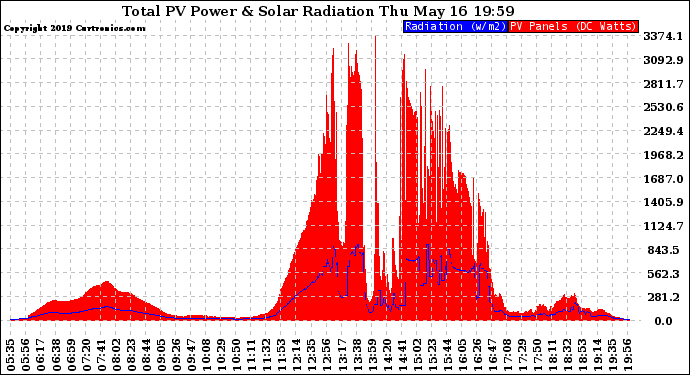Click the copyright 2019 Cartronics.com text

pos(74,28)
